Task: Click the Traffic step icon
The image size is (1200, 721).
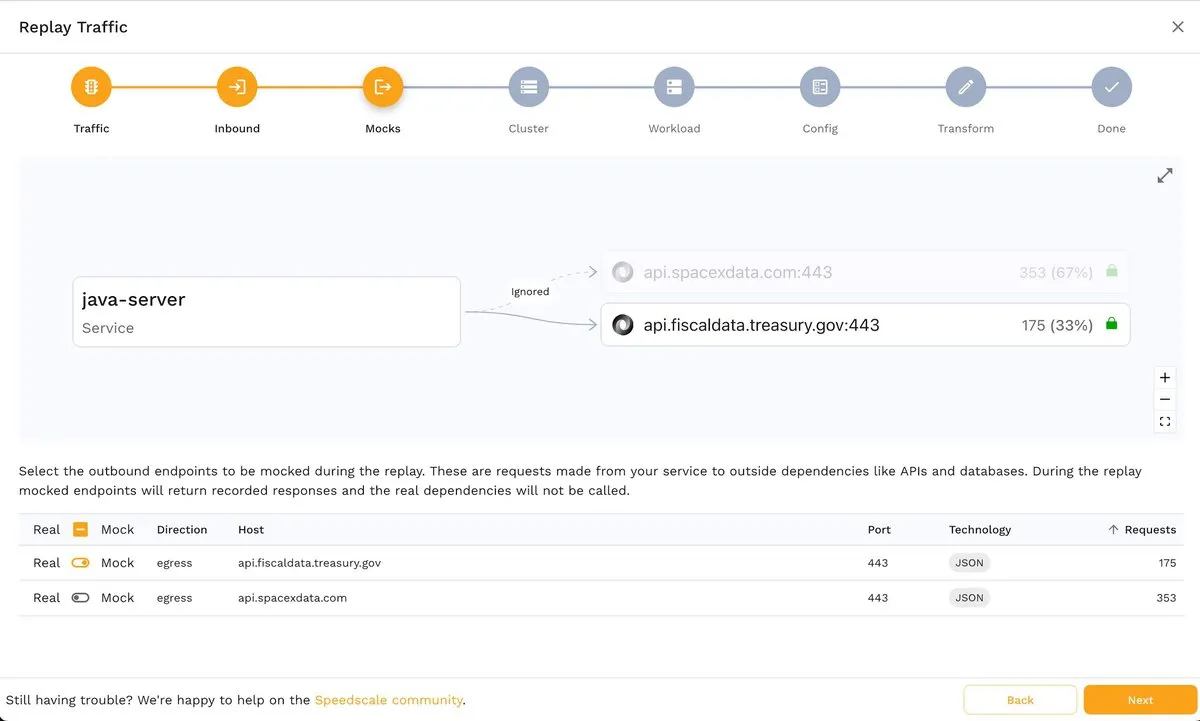Action: (91, 87)
